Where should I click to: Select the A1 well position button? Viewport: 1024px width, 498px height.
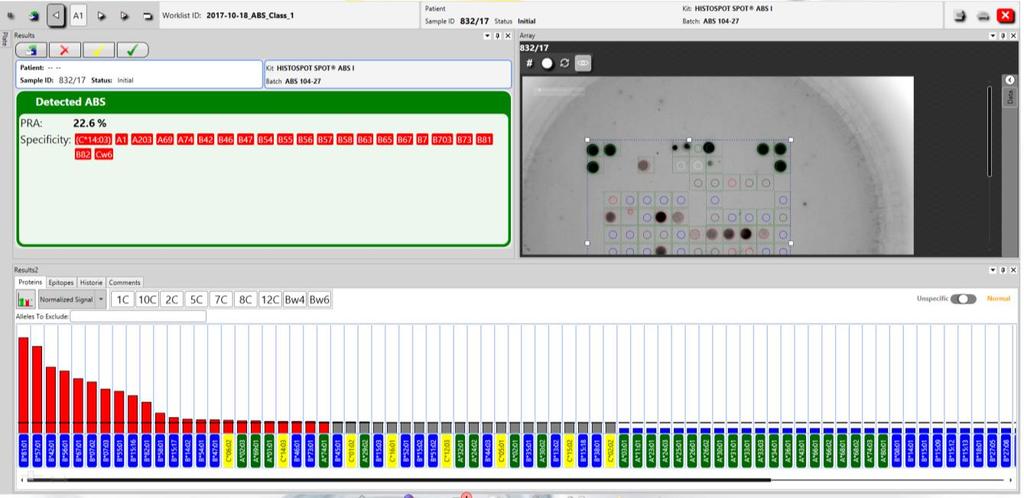coord(78,16)
